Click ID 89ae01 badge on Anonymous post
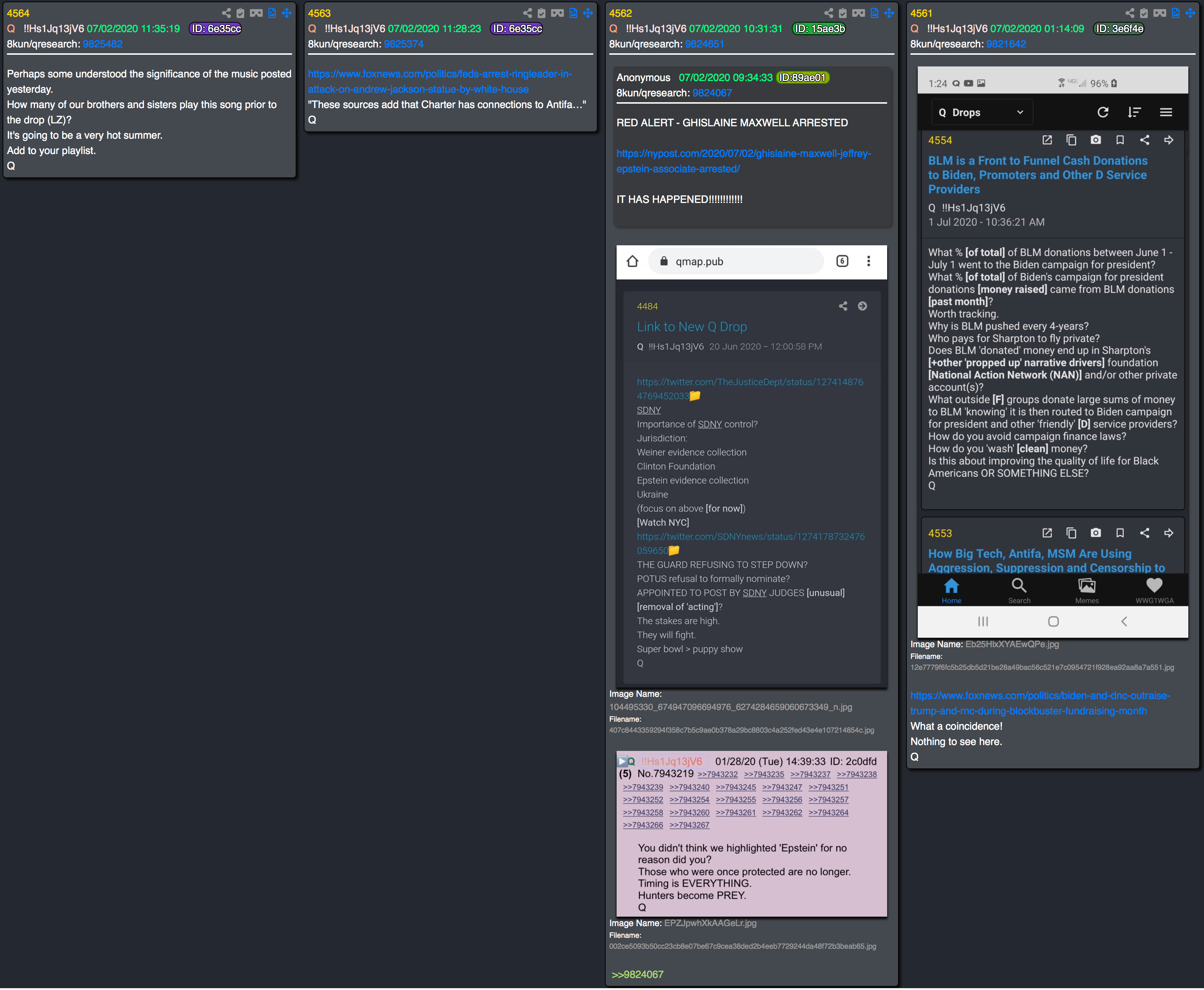Screen dimensions: 1204x990 point(802,77)
